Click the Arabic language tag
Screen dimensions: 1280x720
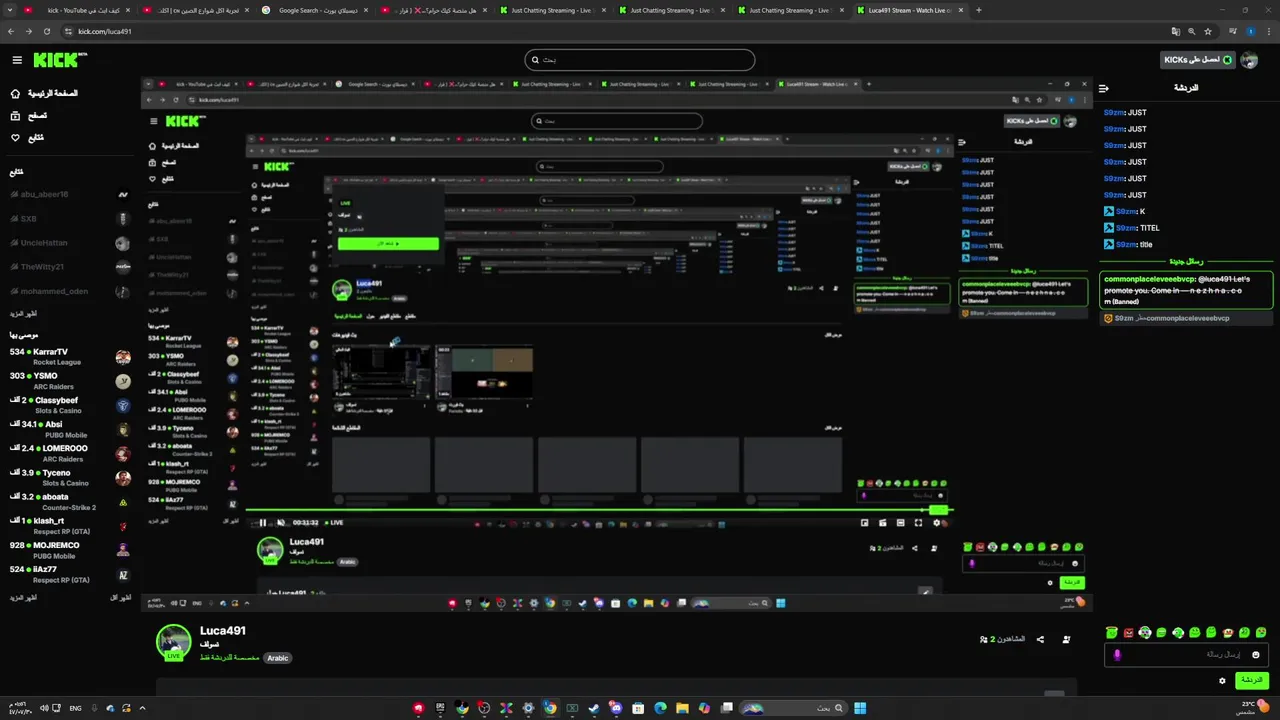tap(278, 658)
